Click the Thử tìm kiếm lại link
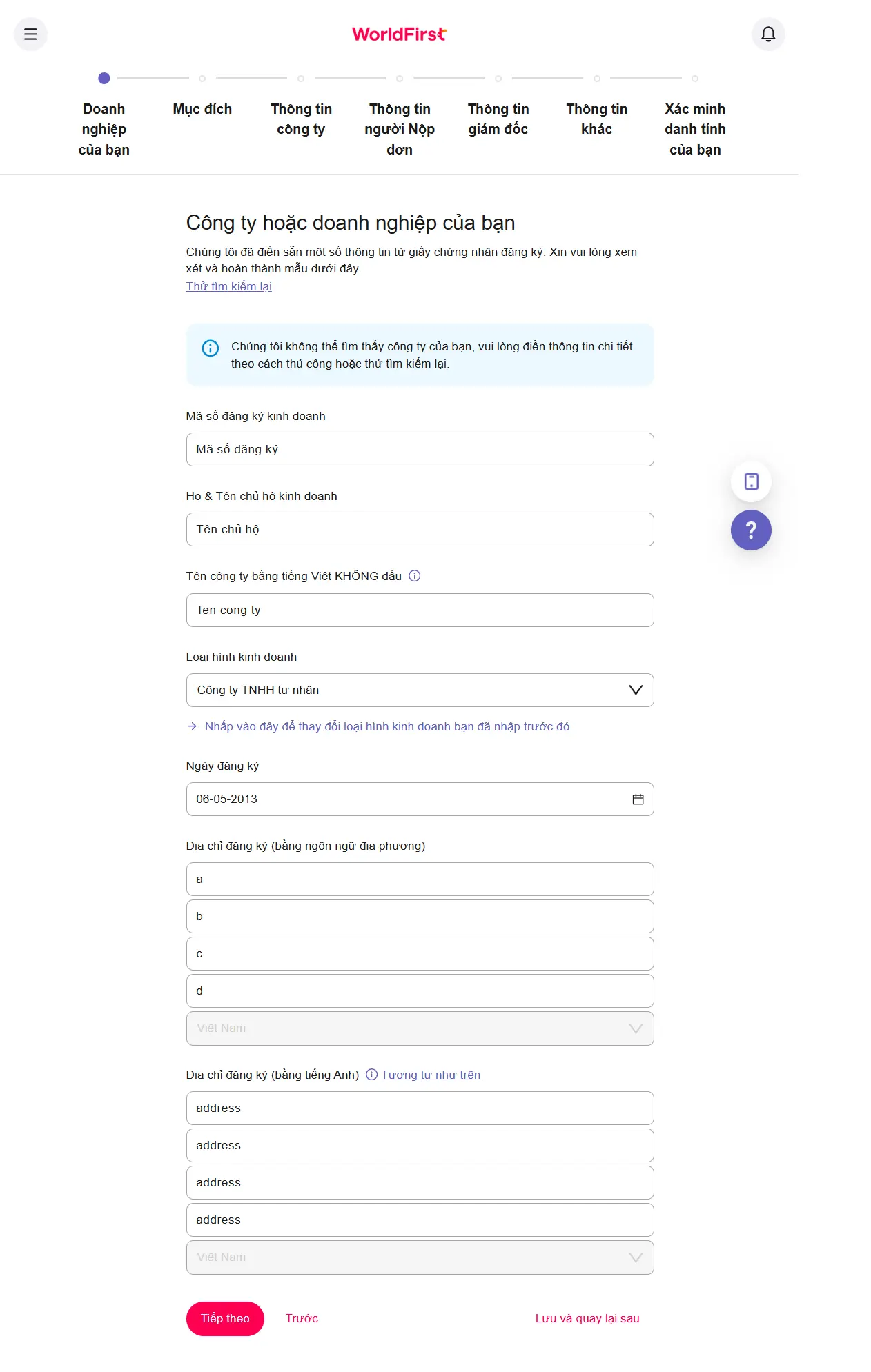The height and width of the screenshot is (1372, 871). click(x=228, y=286)
